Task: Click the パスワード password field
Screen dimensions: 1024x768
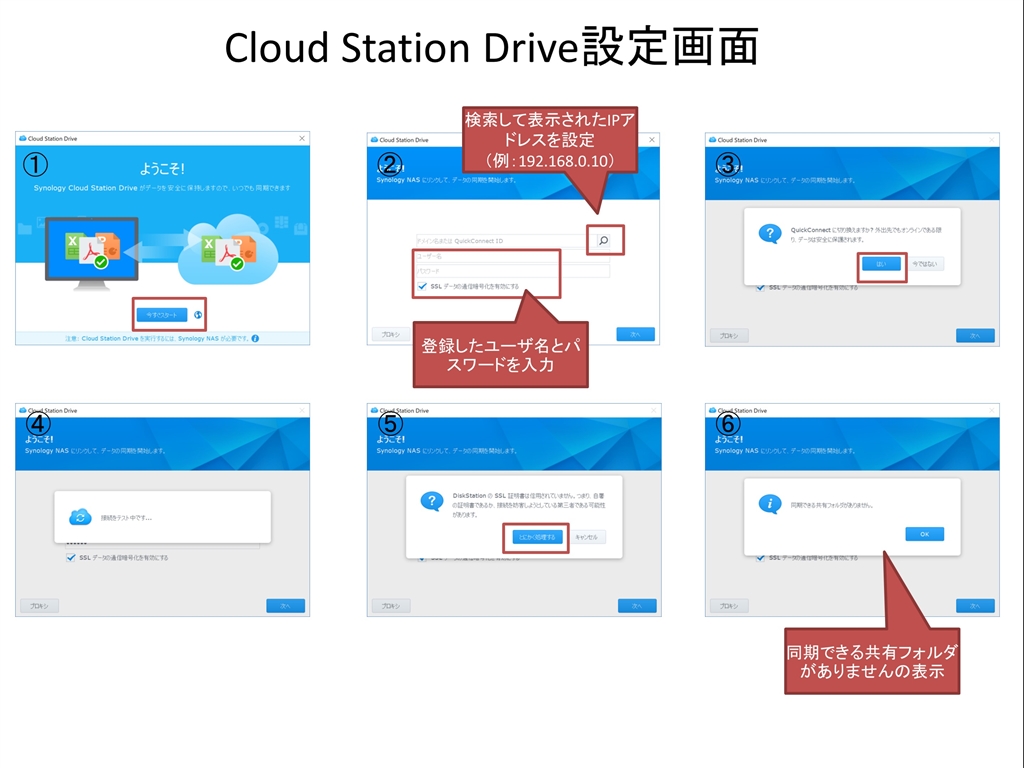Action: 513,270
